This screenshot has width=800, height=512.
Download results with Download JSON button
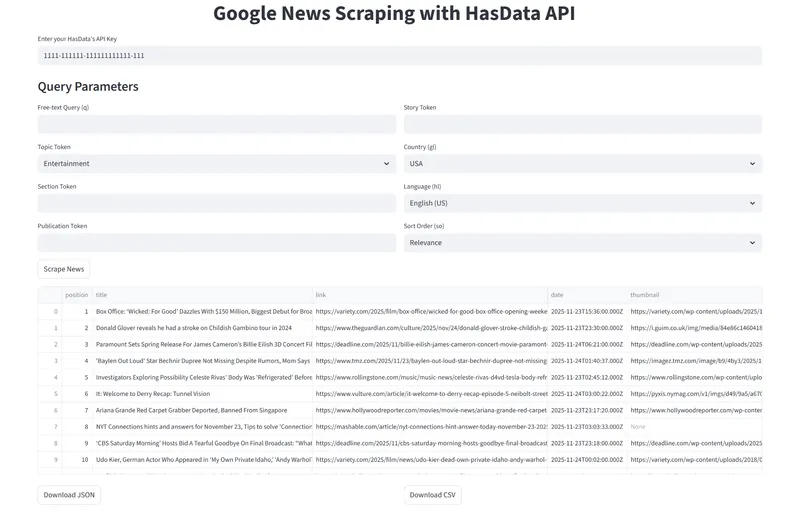69,494
